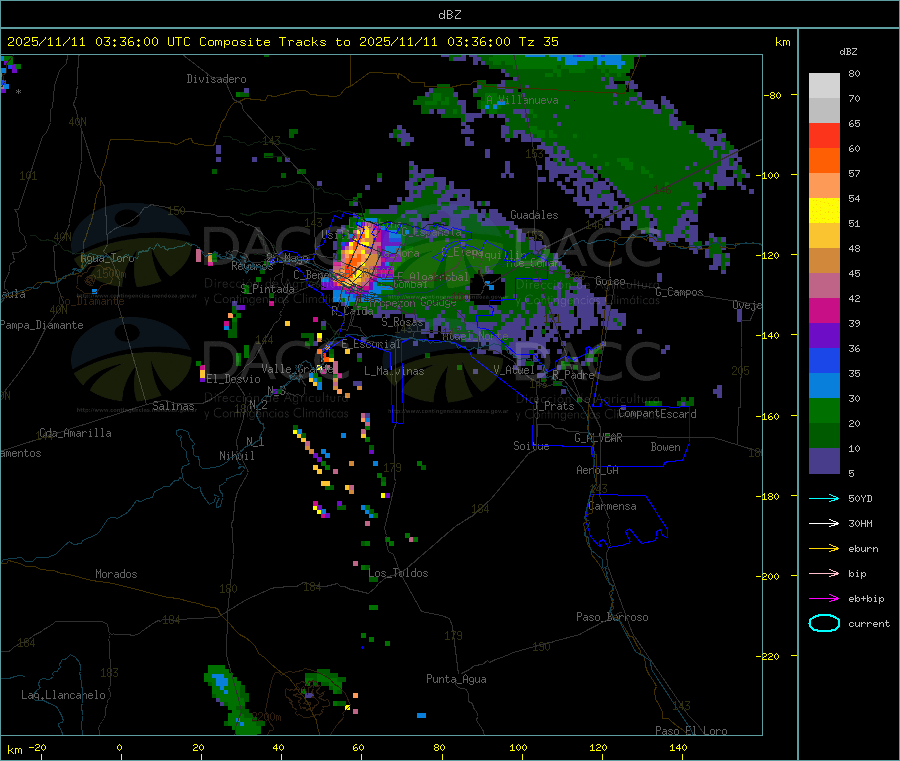Click the Agua_Toro place label
The image size is (900, 761).
click(107, 258)
